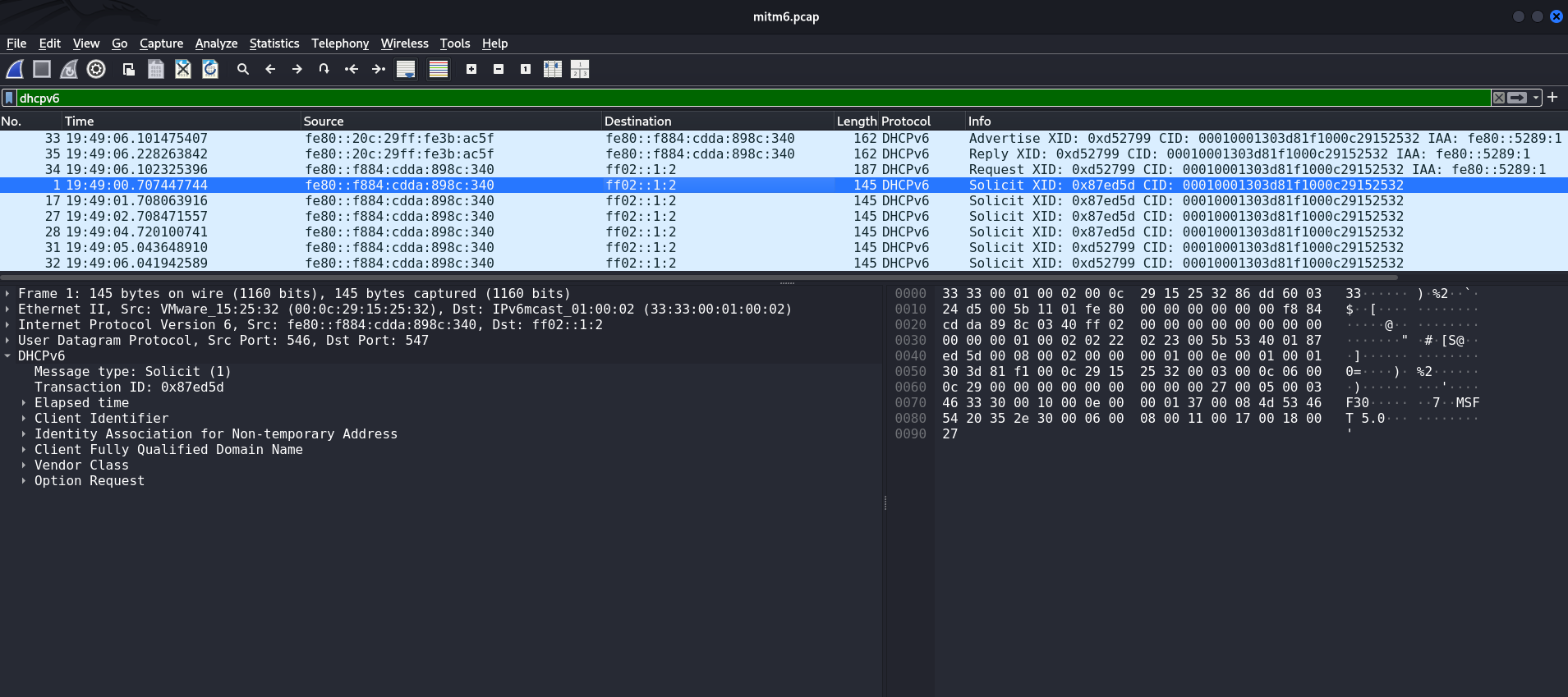The width and height of the screenshot is (1568, 697).
Task: Go to specified packet icon
Action: tap(324, 70)
